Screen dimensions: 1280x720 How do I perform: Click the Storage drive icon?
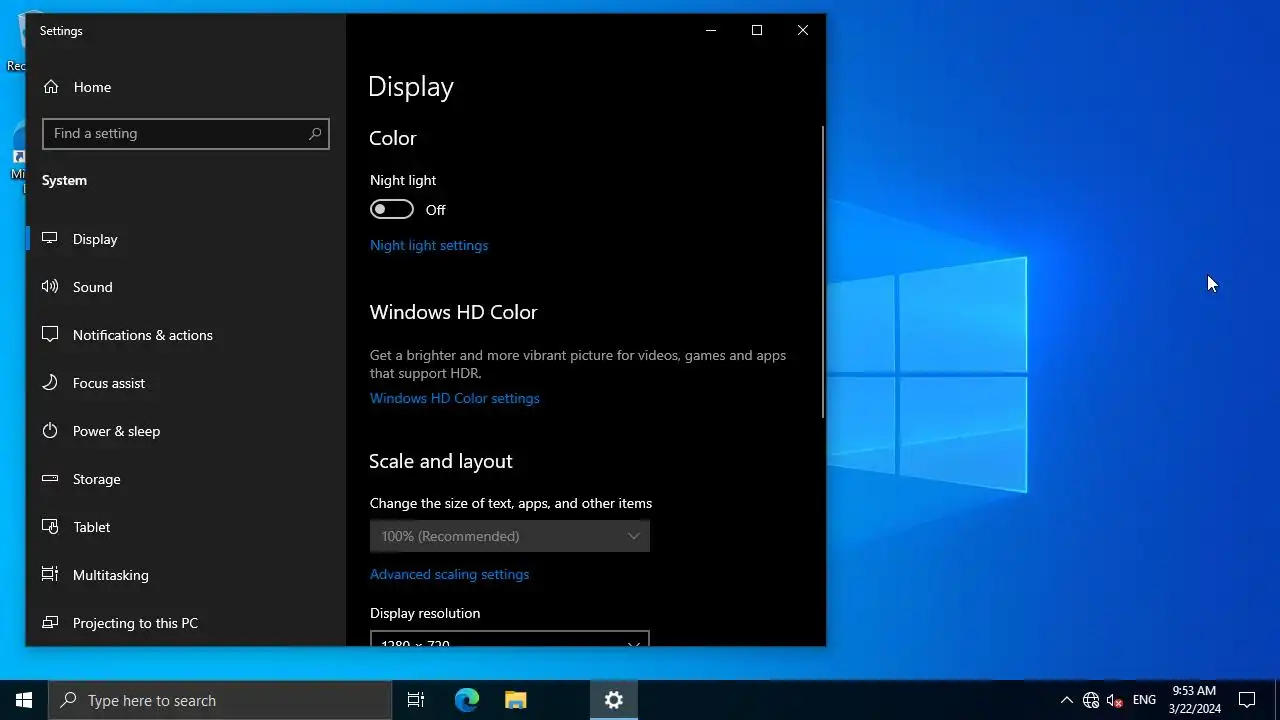[x=50, y=479]
